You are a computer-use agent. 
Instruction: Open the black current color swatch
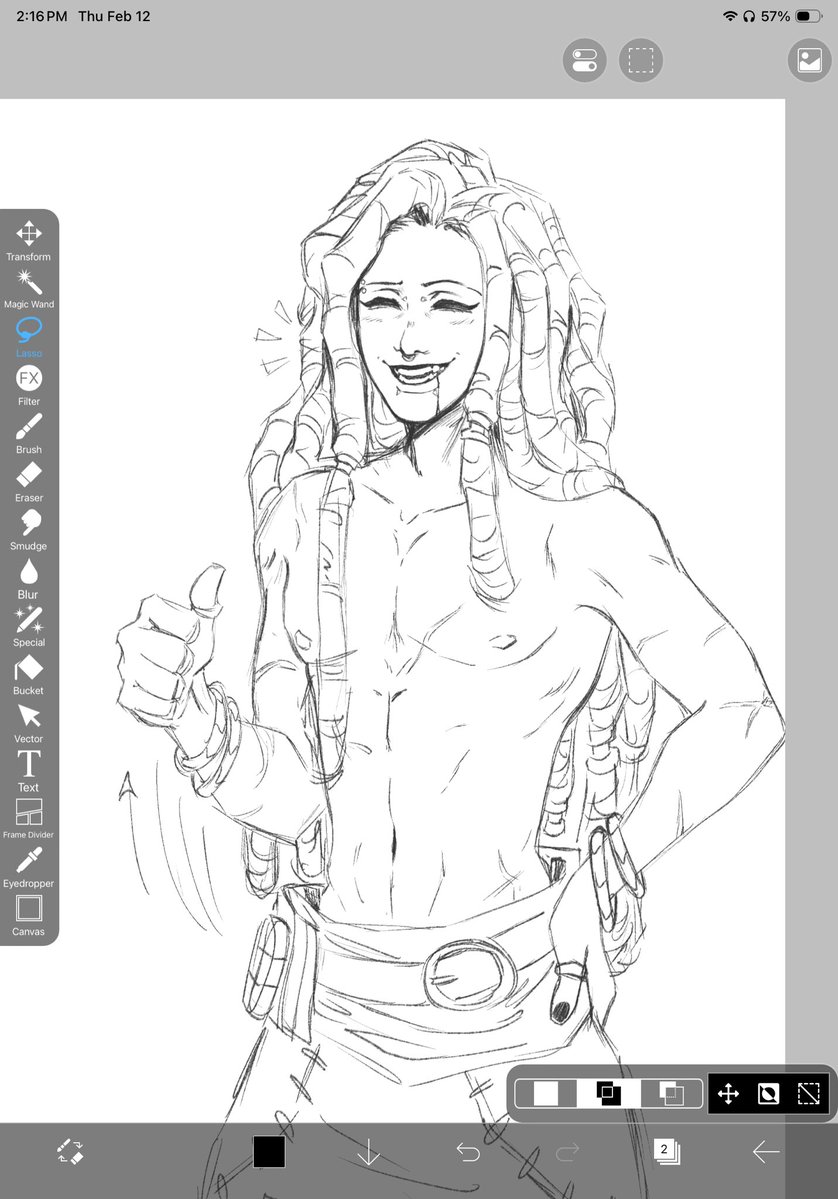click(x=269, y=1152)
